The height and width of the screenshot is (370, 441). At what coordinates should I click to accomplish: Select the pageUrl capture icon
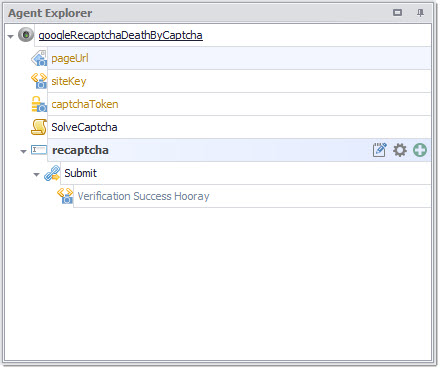coord(39,58)
